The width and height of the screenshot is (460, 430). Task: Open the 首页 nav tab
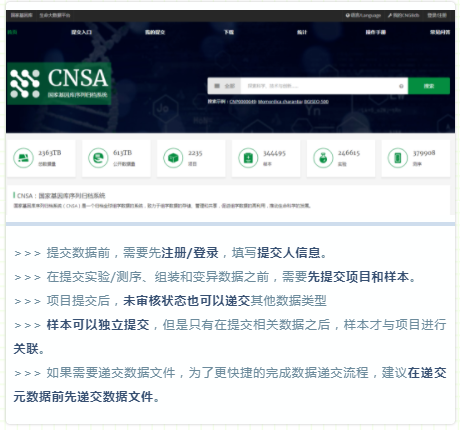pyautogui.click(x=12, y=32)
